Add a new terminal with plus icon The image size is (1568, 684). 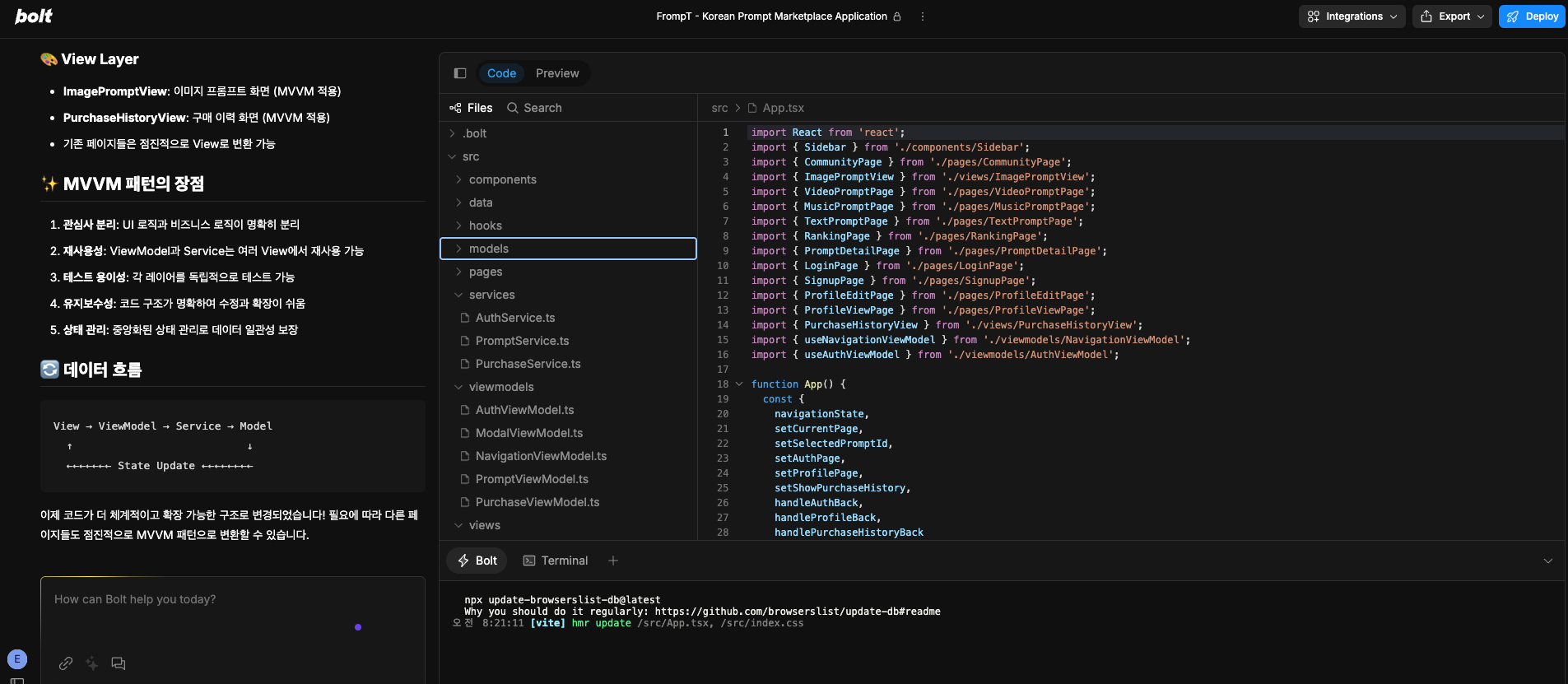tap(613, 561)
